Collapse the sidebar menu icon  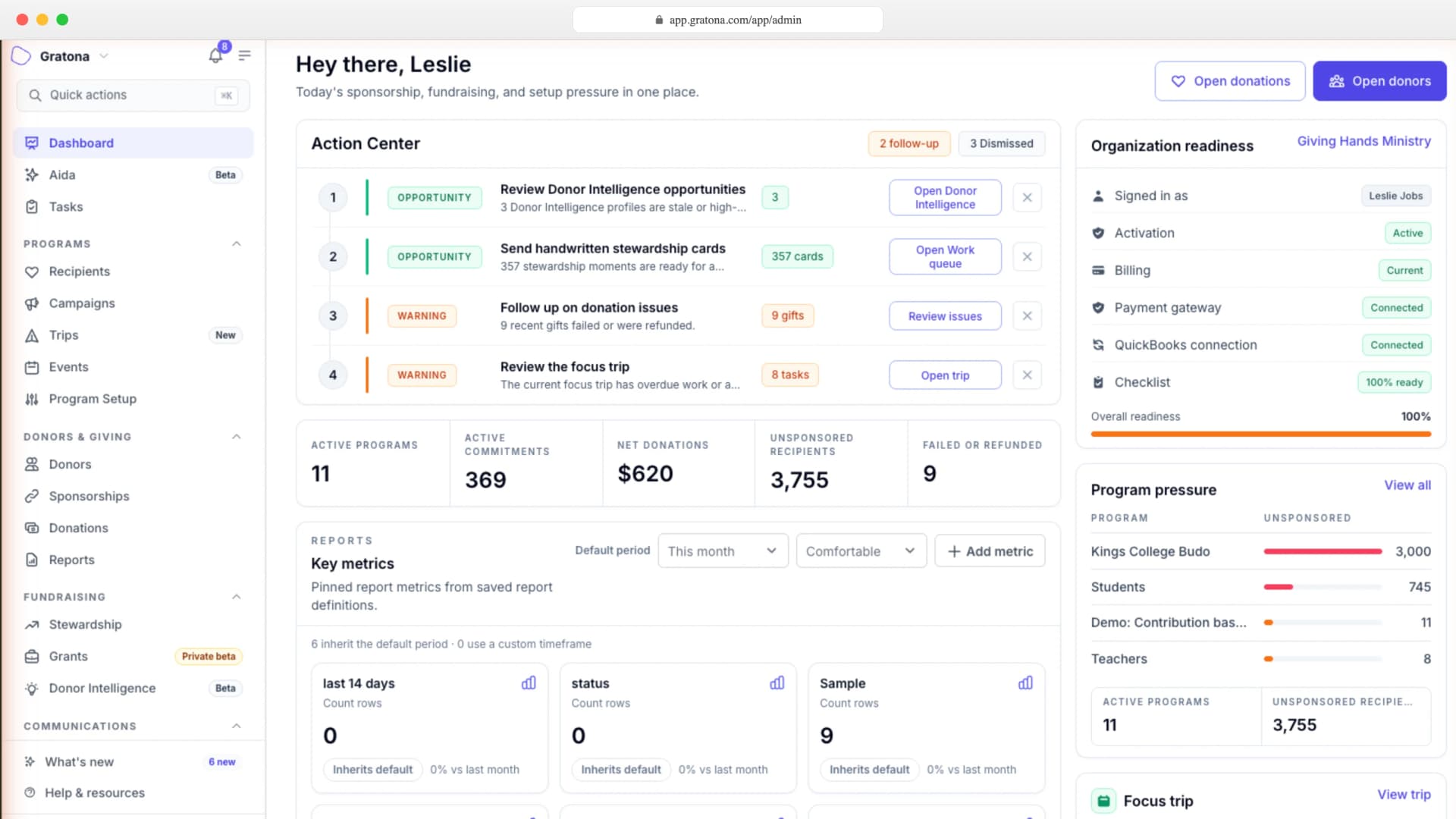pos(244,55)
